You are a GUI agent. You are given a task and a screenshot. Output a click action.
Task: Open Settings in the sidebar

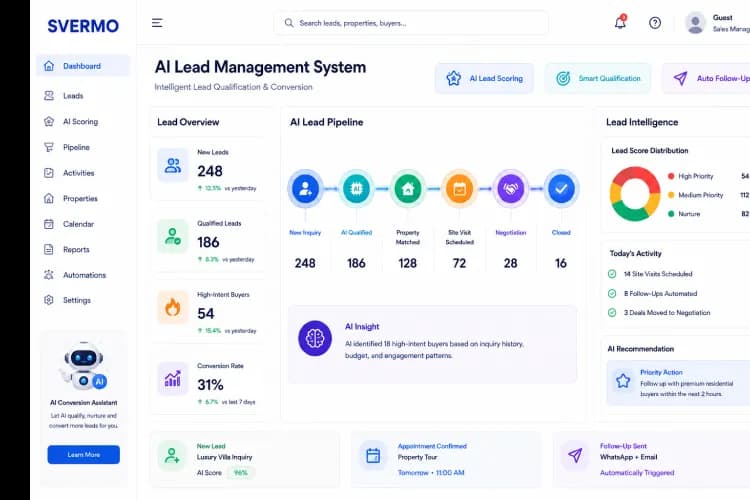coord(83,300)
